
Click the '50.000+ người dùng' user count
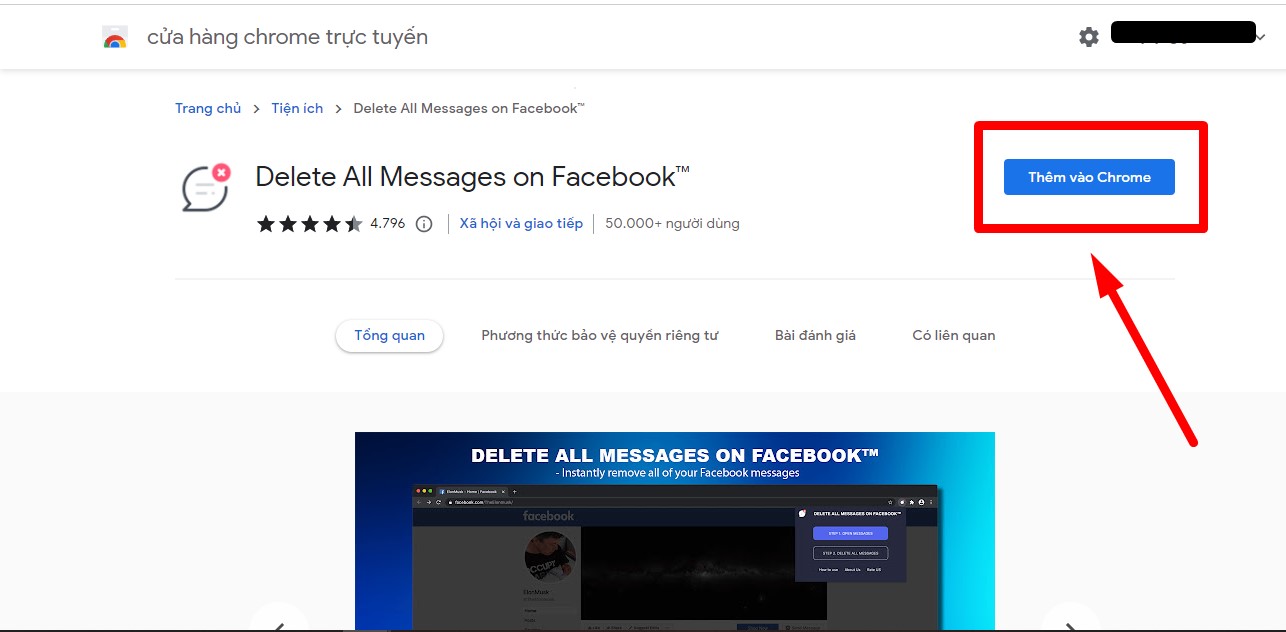pyautogui.click(x=672, y=224)
